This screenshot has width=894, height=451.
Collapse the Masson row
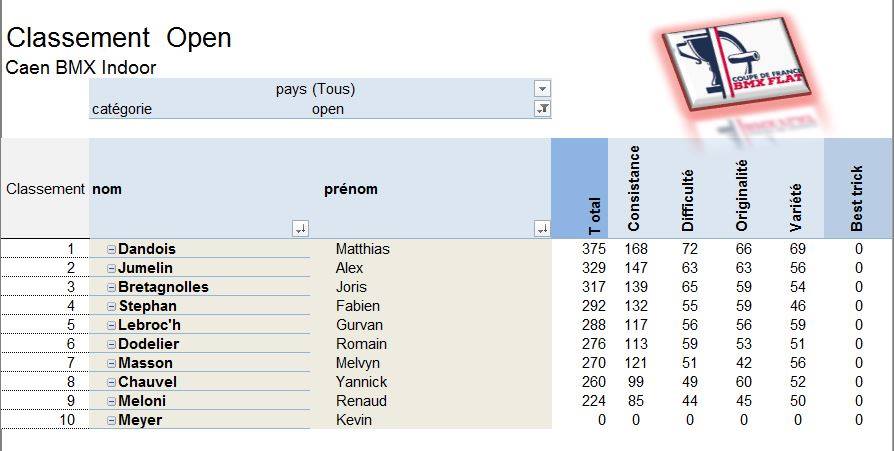point(112,363)
